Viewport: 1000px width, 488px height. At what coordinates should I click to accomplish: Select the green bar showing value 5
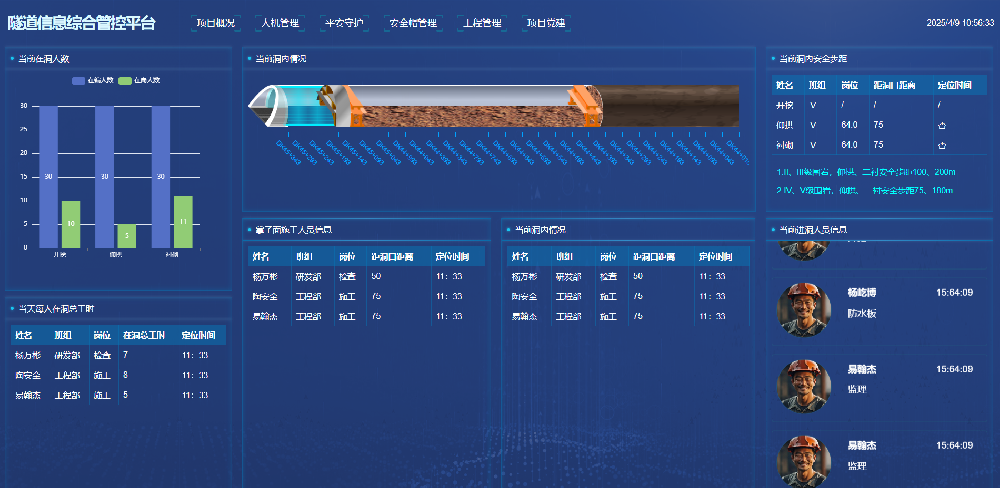coord(126,235)
